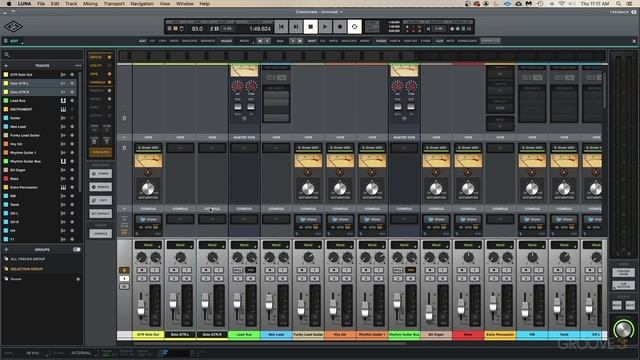Viewport: 640px width, 360px height.
Task: Open the Navigation menu
Action: point(142,4)
